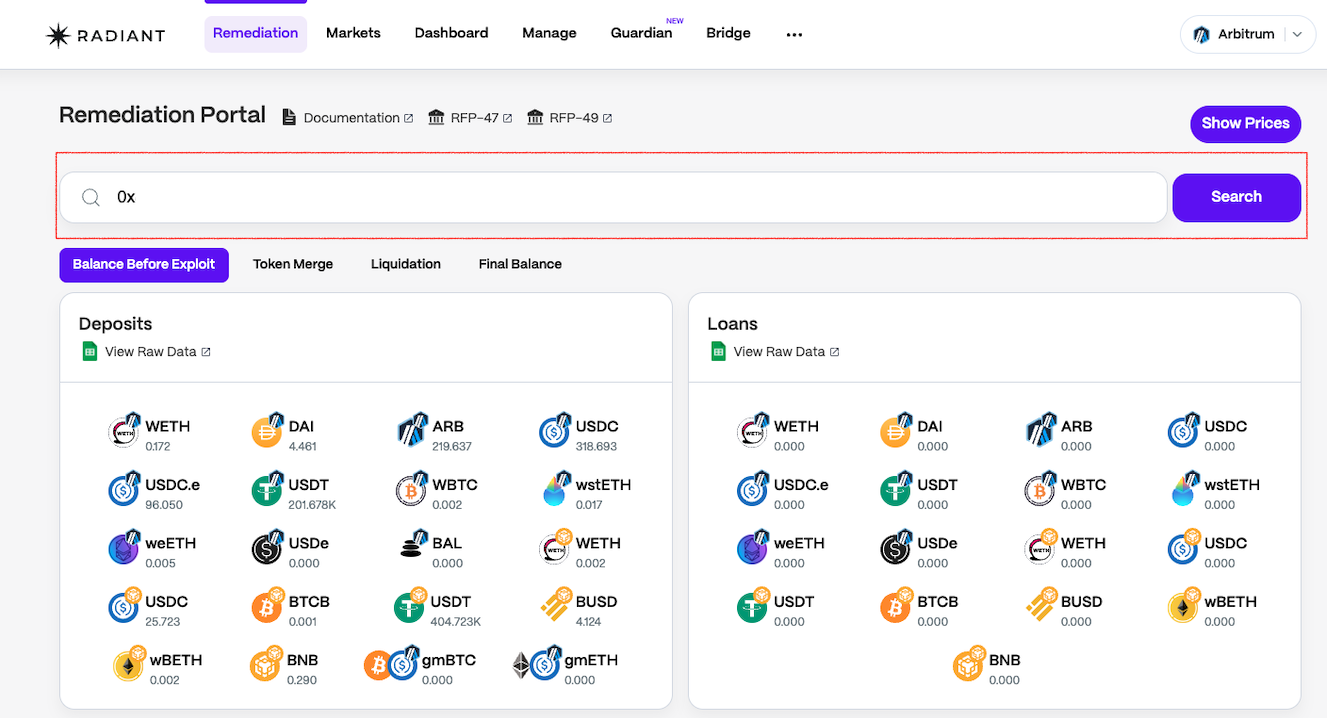1327x718 pixels.
Task: Expand the three-dots more menu
Action: point(794,34)
